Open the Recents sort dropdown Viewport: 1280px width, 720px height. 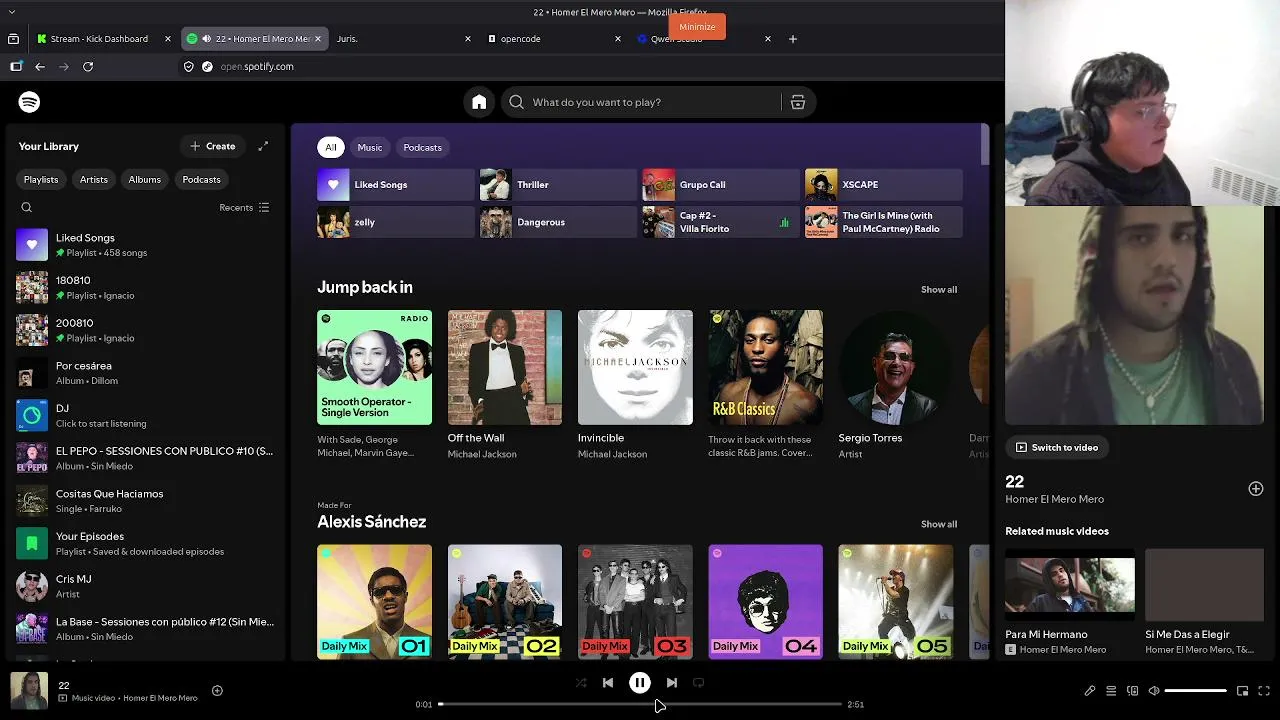tap(244, 208)
